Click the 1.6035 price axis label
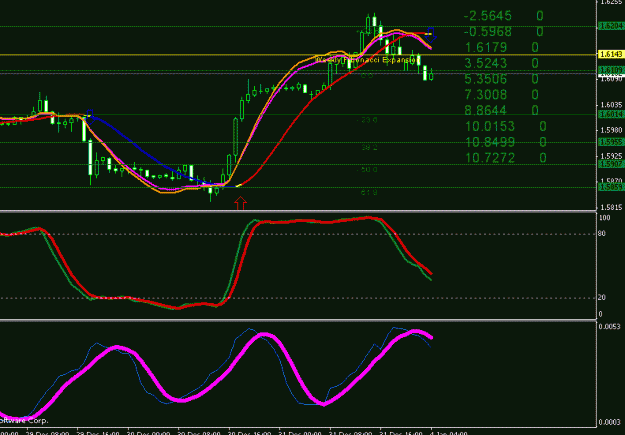This screenshot has width=625, height=435. pyautogui.click(x=611, y=105)
